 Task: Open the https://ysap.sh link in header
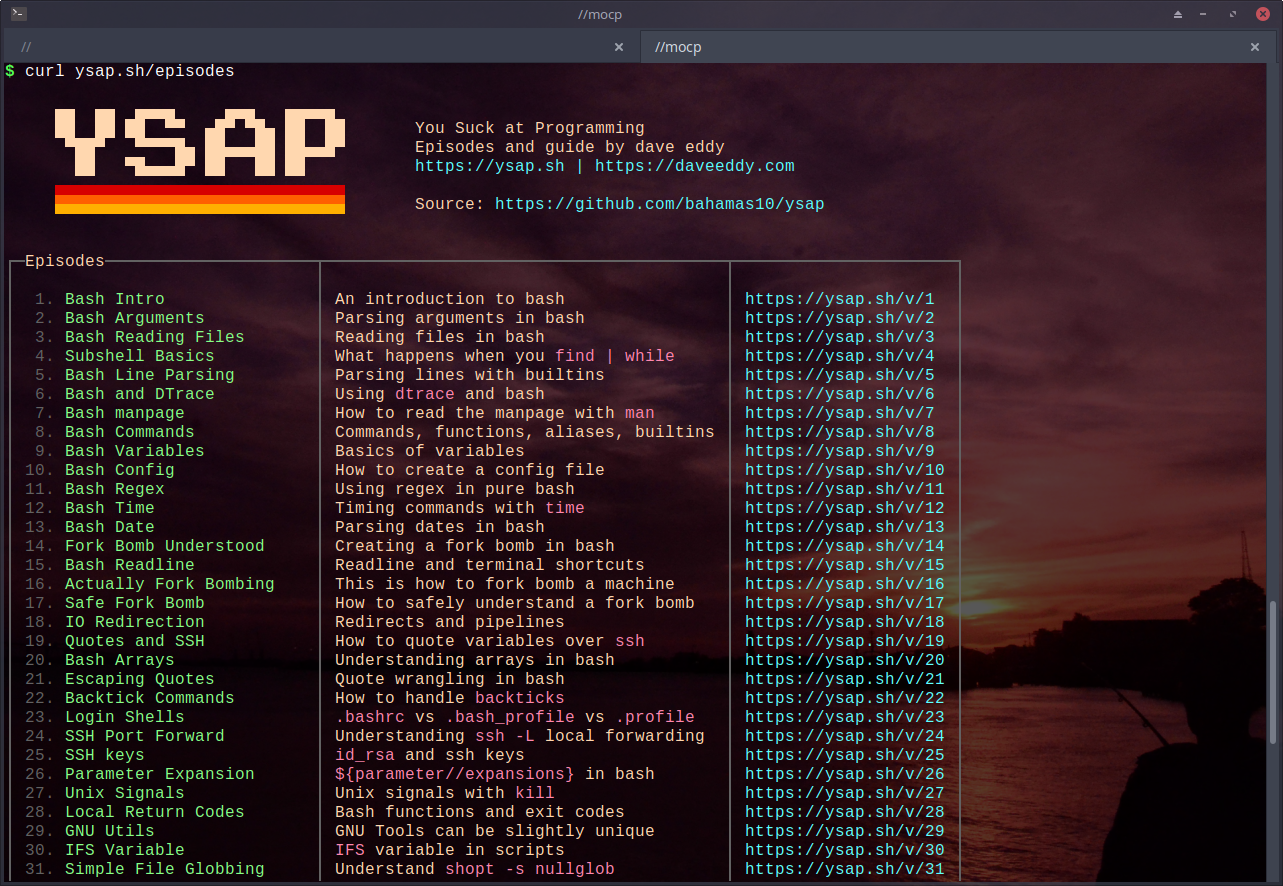[489, 166]
